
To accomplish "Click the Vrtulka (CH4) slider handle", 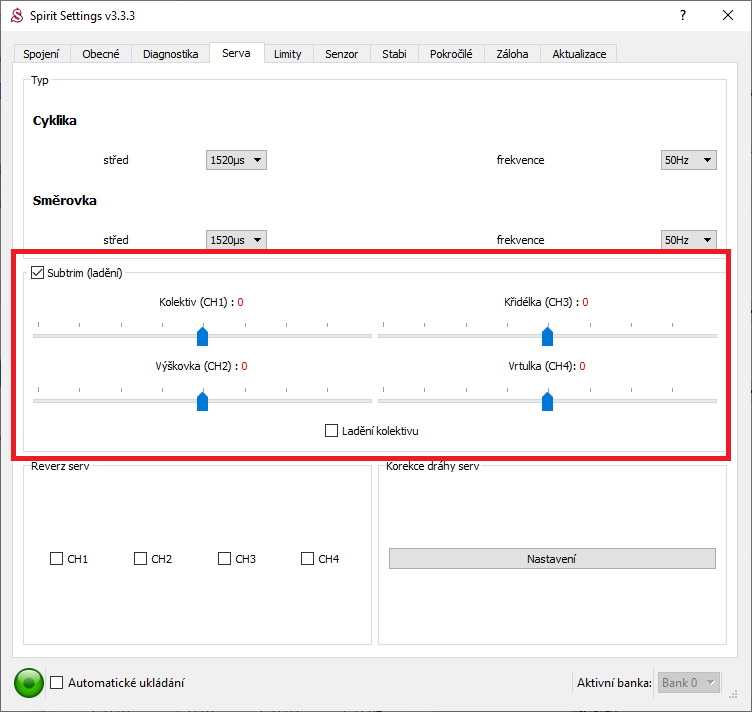I will click(547, 401).
